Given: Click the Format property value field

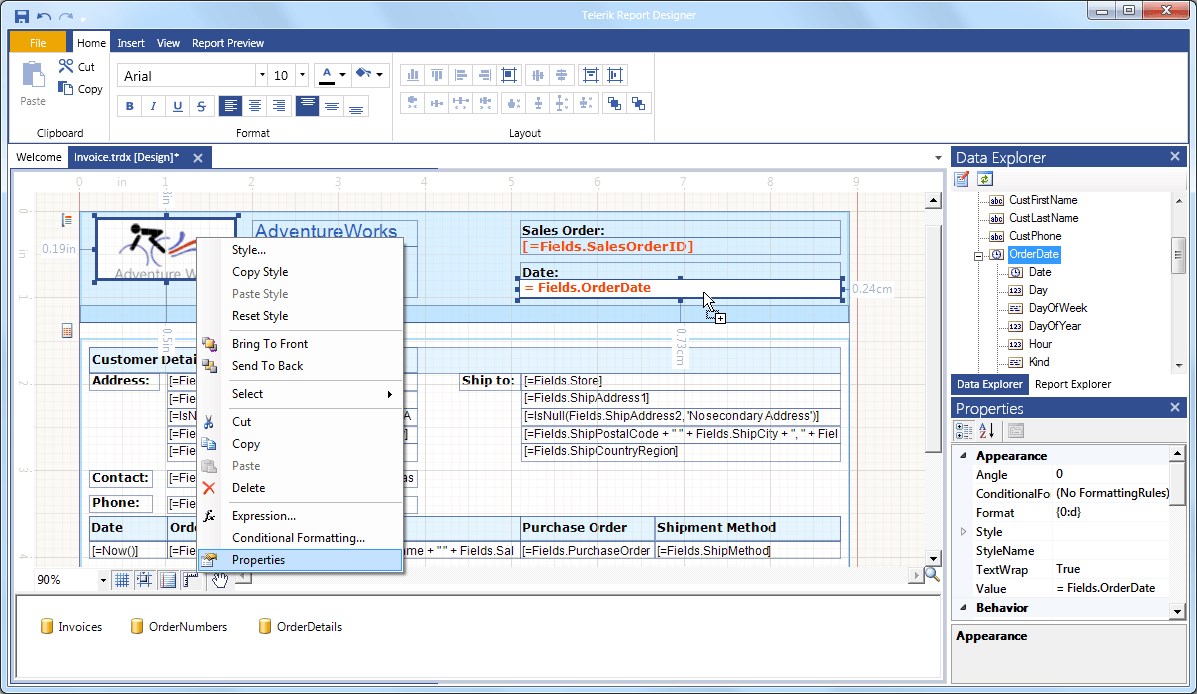Looking at the screenshot, I should 1112,512.
